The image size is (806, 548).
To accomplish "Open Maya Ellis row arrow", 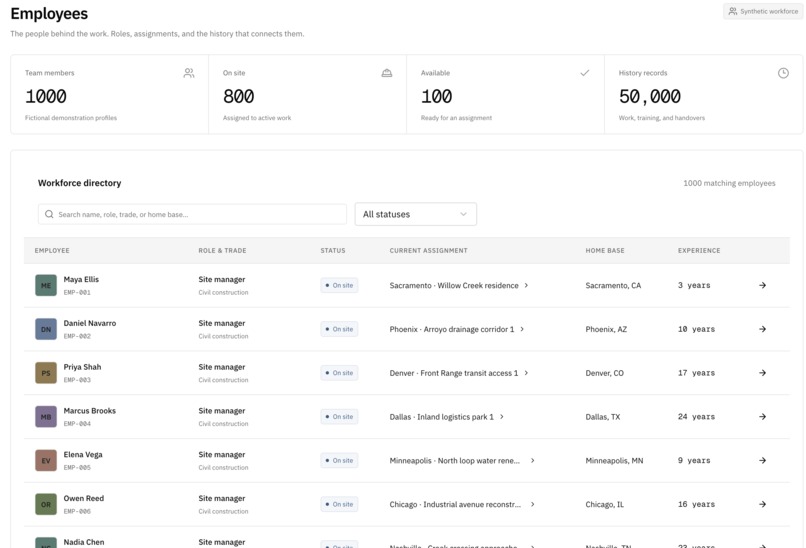I will (762, 285).
